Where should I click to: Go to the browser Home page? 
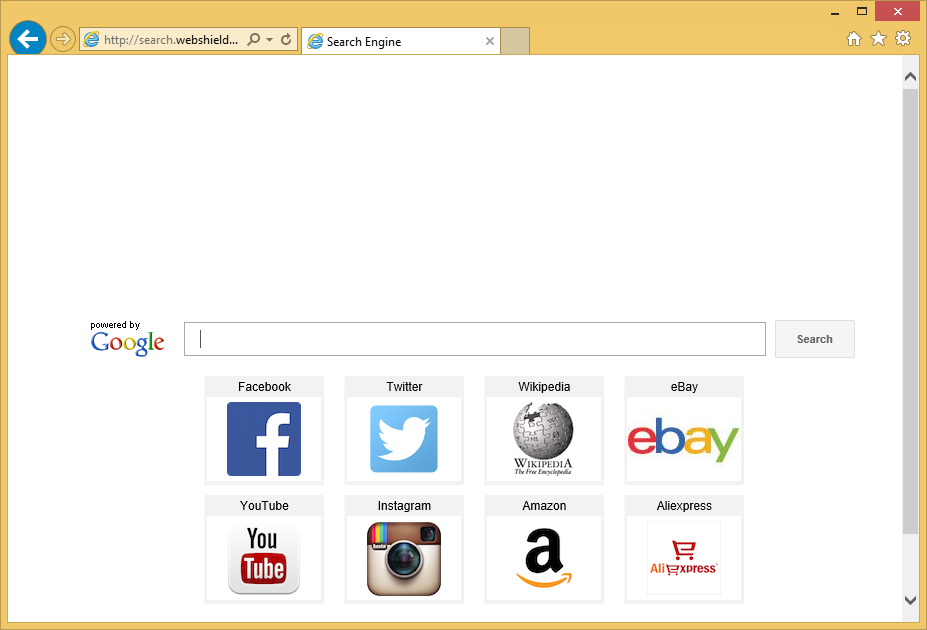[854, 39]
